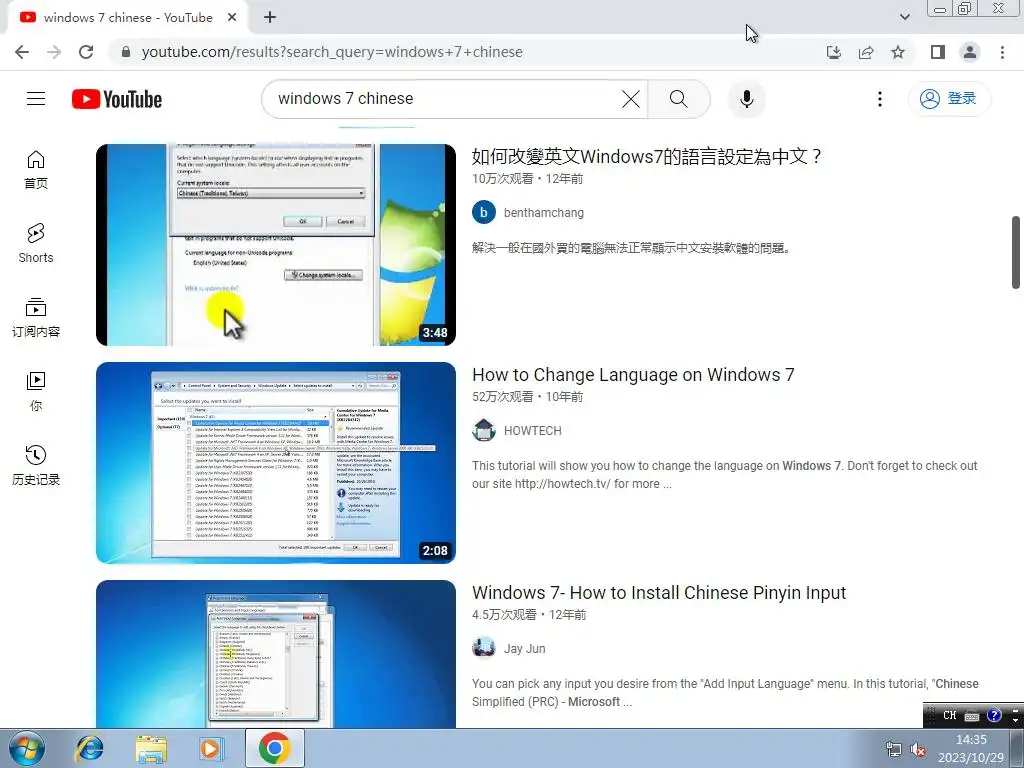The height and width of the screenshot is (768, 1024).
Task: Open the language bar help icon
Action: coord(994,716)
